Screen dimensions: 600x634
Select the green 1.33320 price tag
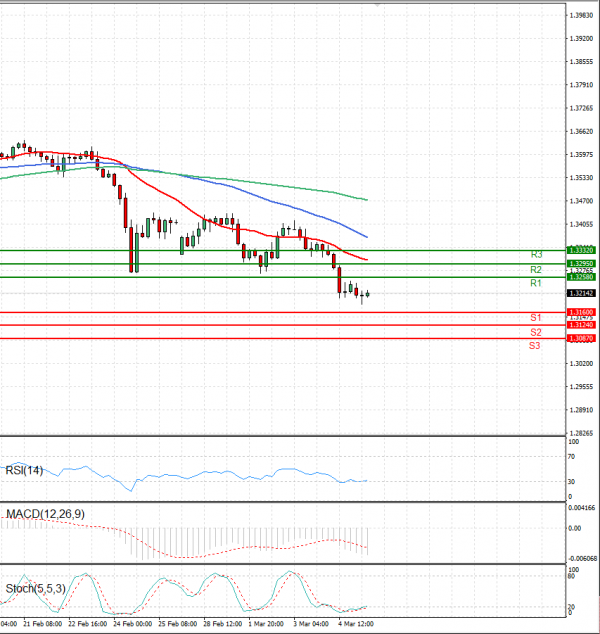(581, 250)
